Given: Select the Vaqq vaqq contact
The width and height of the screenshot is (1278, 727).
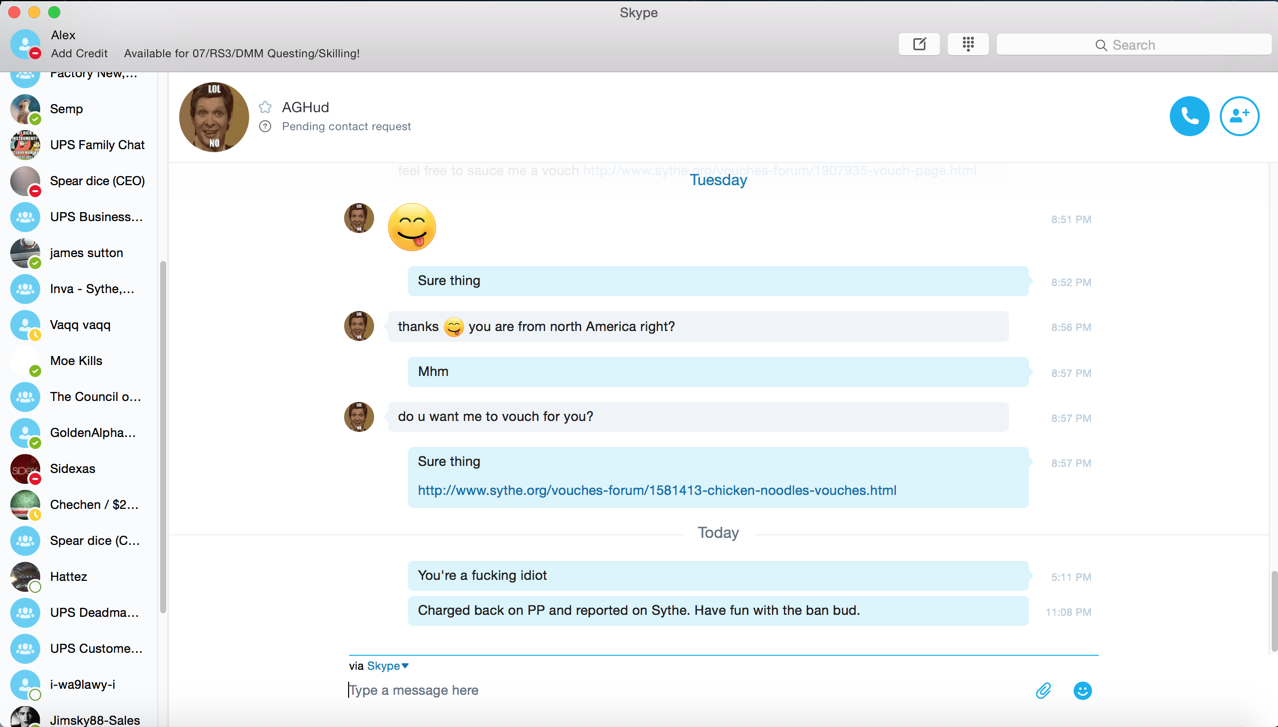Looking at the screenshot, I should click(x=80, y=325).
